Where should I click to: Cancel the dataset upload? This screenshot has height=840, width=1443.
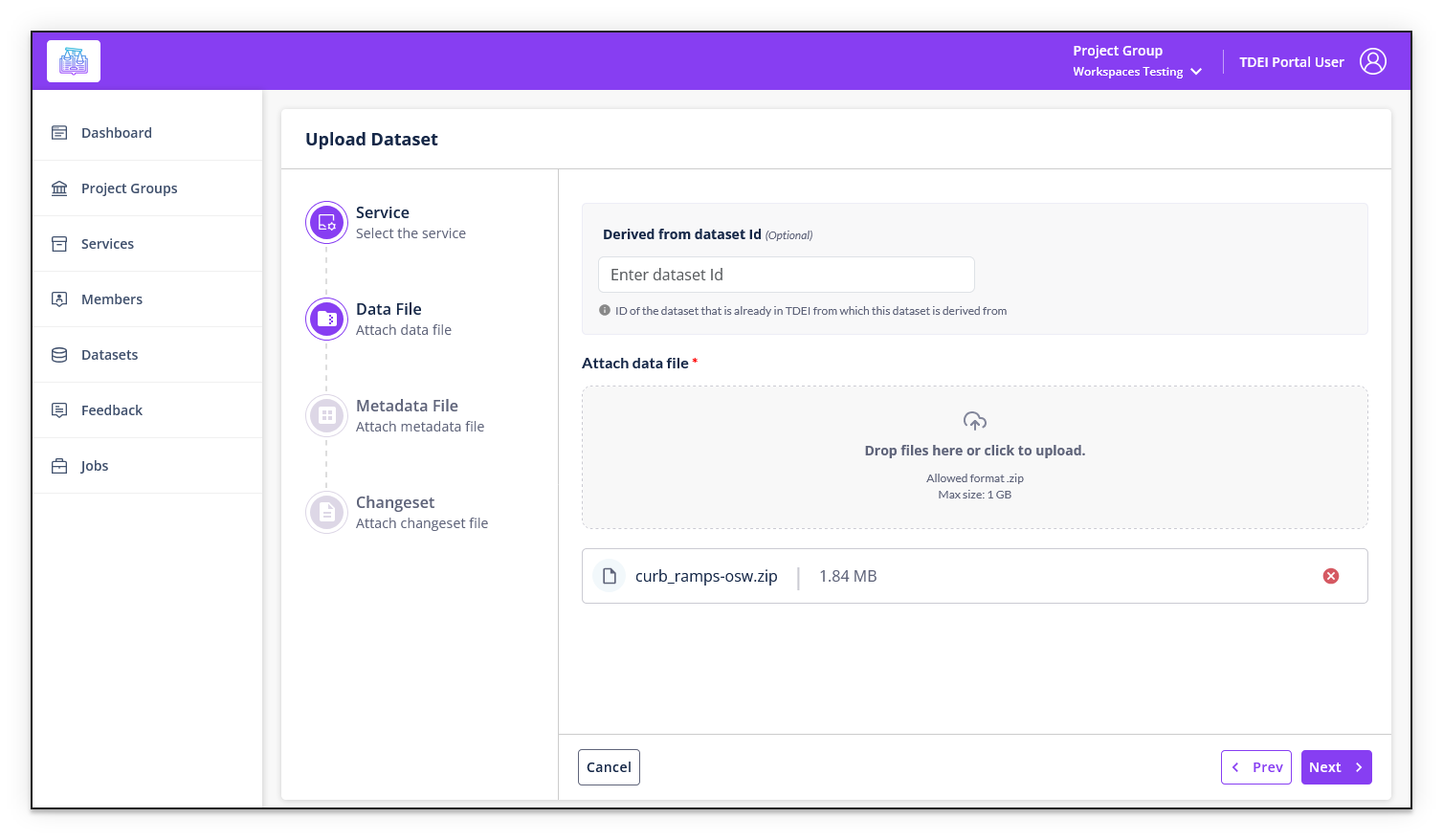pyautogui.click(x=609, y=766)
